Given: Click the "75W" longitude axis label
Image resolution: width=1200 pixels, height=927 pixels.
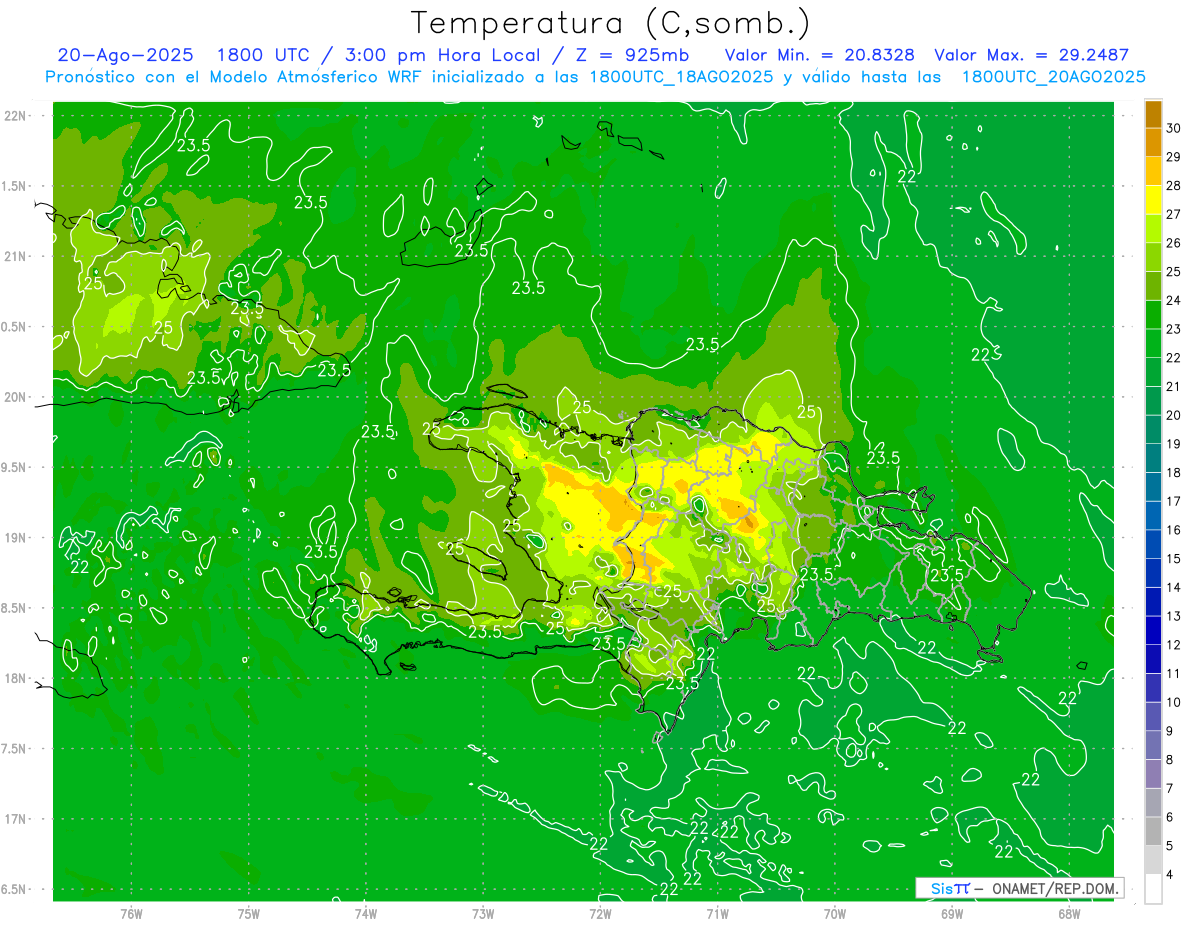Looking at the screenshot, I should pyautogui.click(x=249, y=913).
